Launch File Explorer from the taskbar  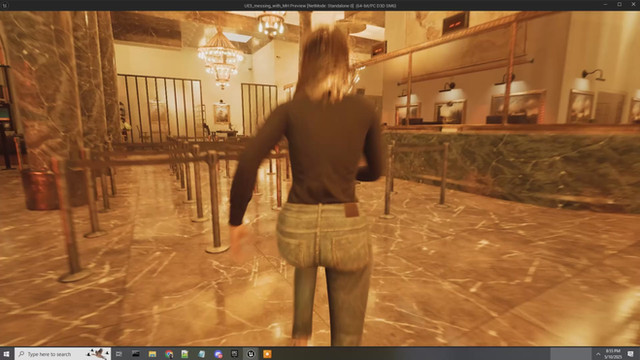click(152, 354)
